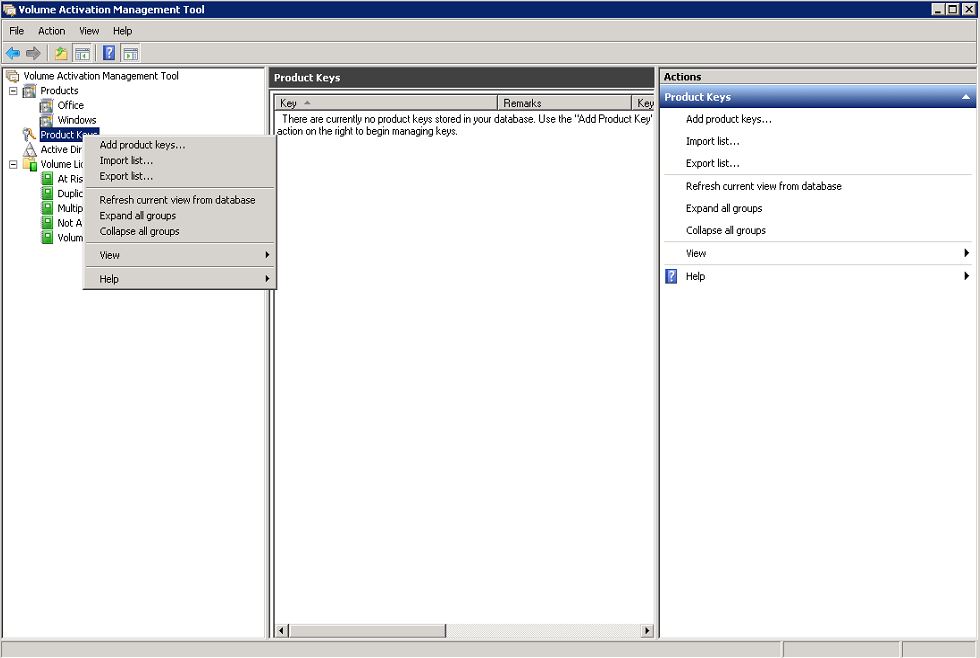Select the Windows product node

coord(76,120)
